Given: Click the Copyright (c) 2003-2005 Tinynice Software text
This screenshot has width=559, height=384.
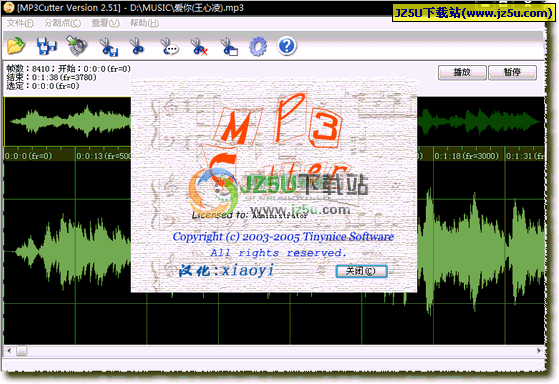Looking at the screenshot, I should pos(283,237).
